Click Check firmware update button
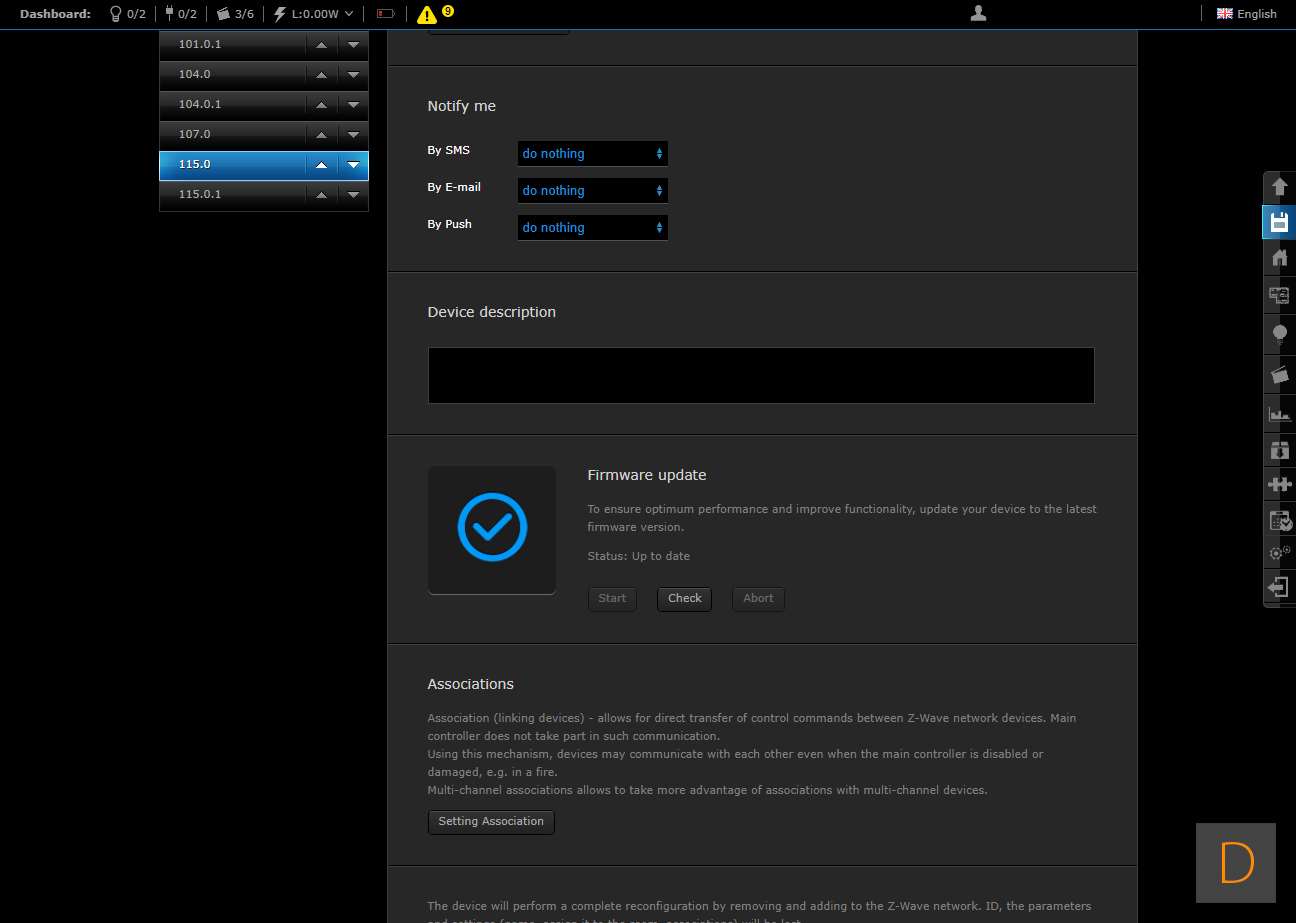 pyautogui.click(x=684, y=598)
